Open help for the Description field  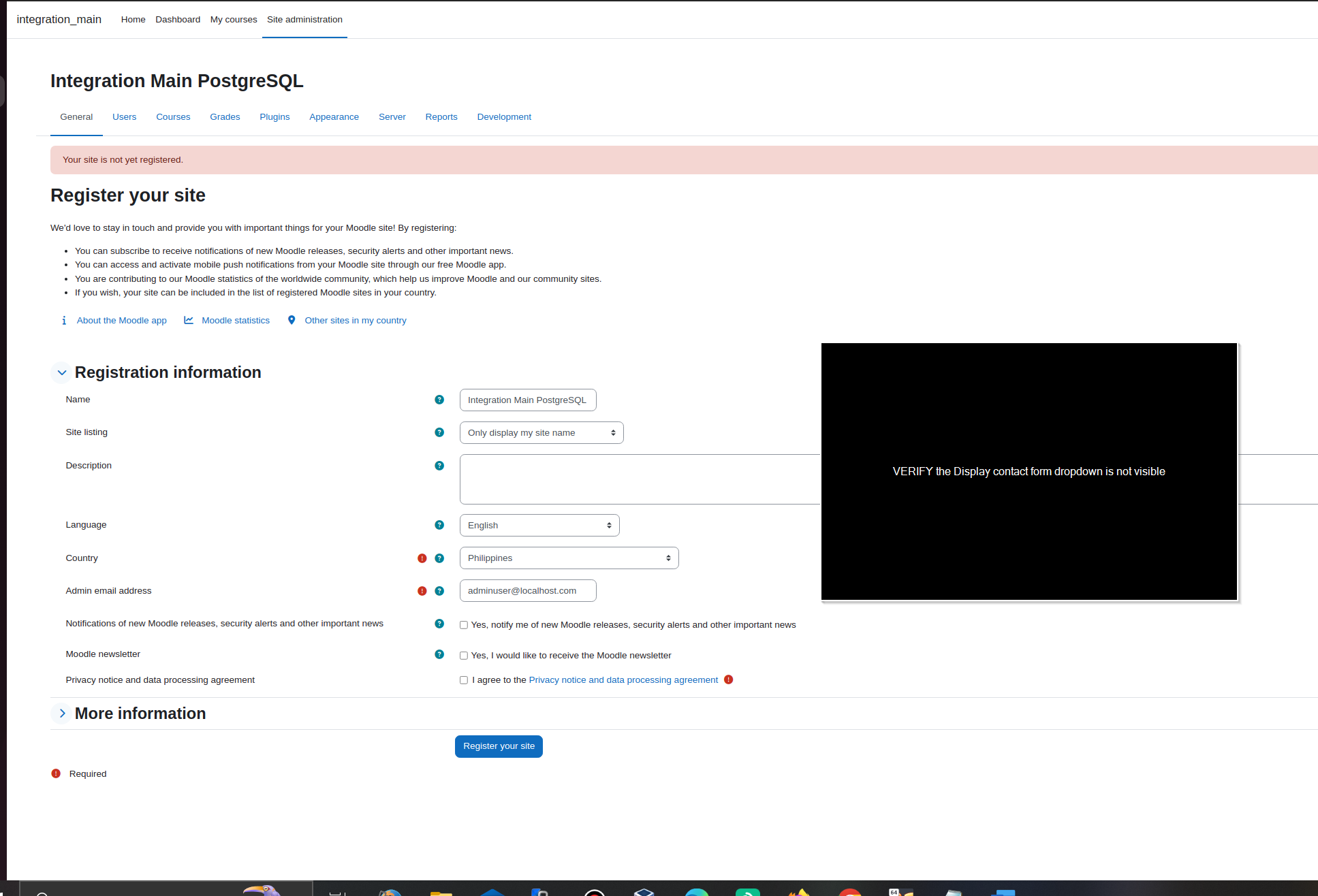coord(439,466)
